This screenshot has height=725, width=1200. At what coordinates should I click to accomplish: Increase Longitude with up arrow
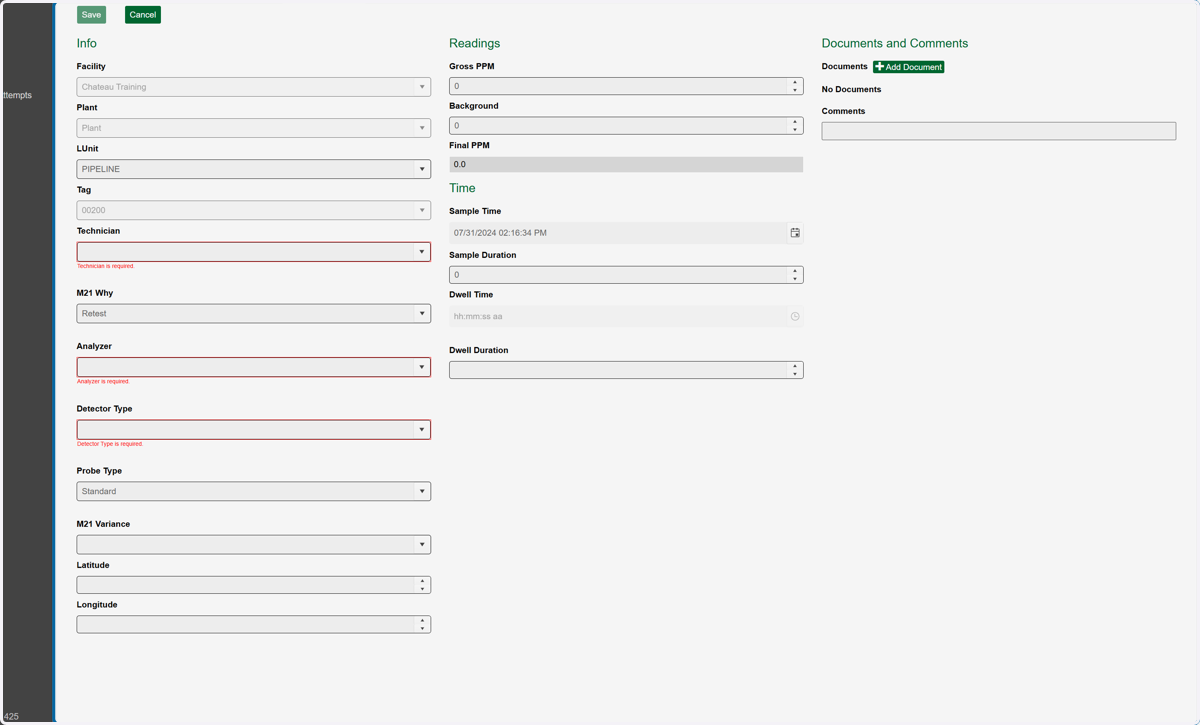pos(423,620)
